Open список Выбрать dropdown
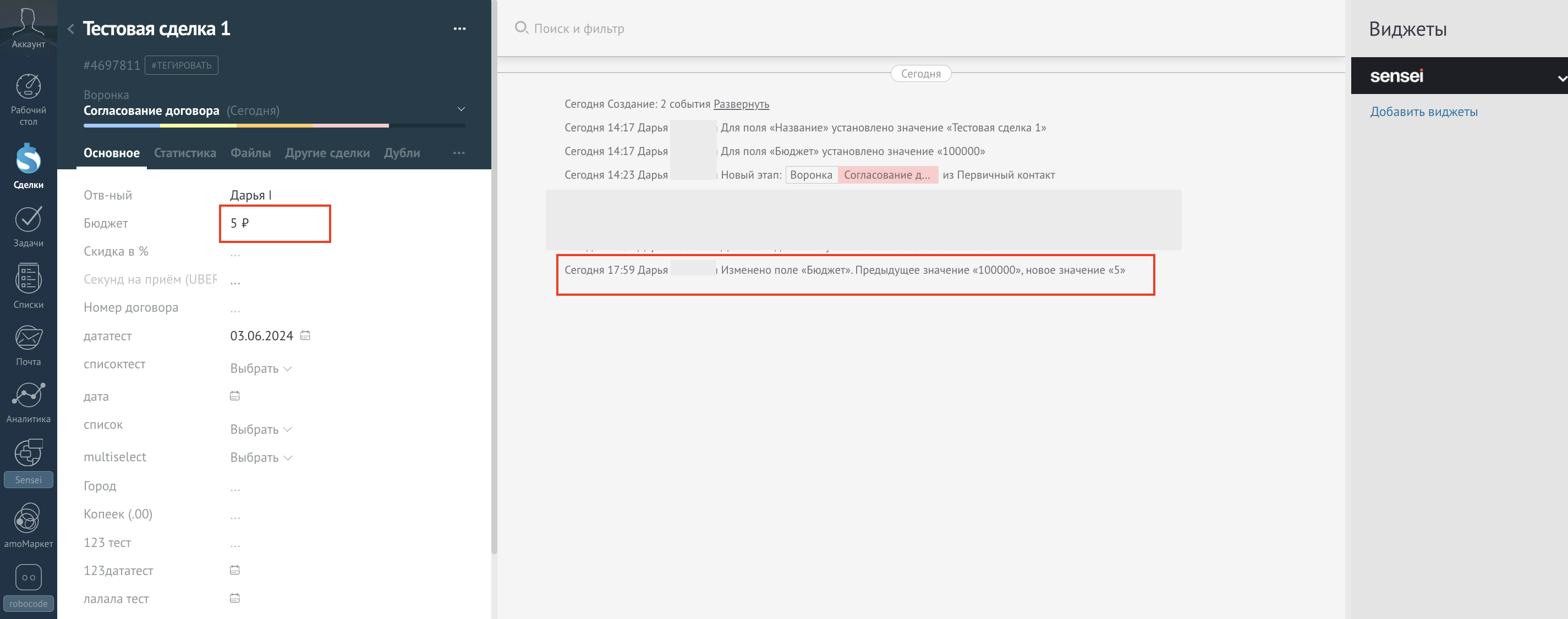 point(261,429)
